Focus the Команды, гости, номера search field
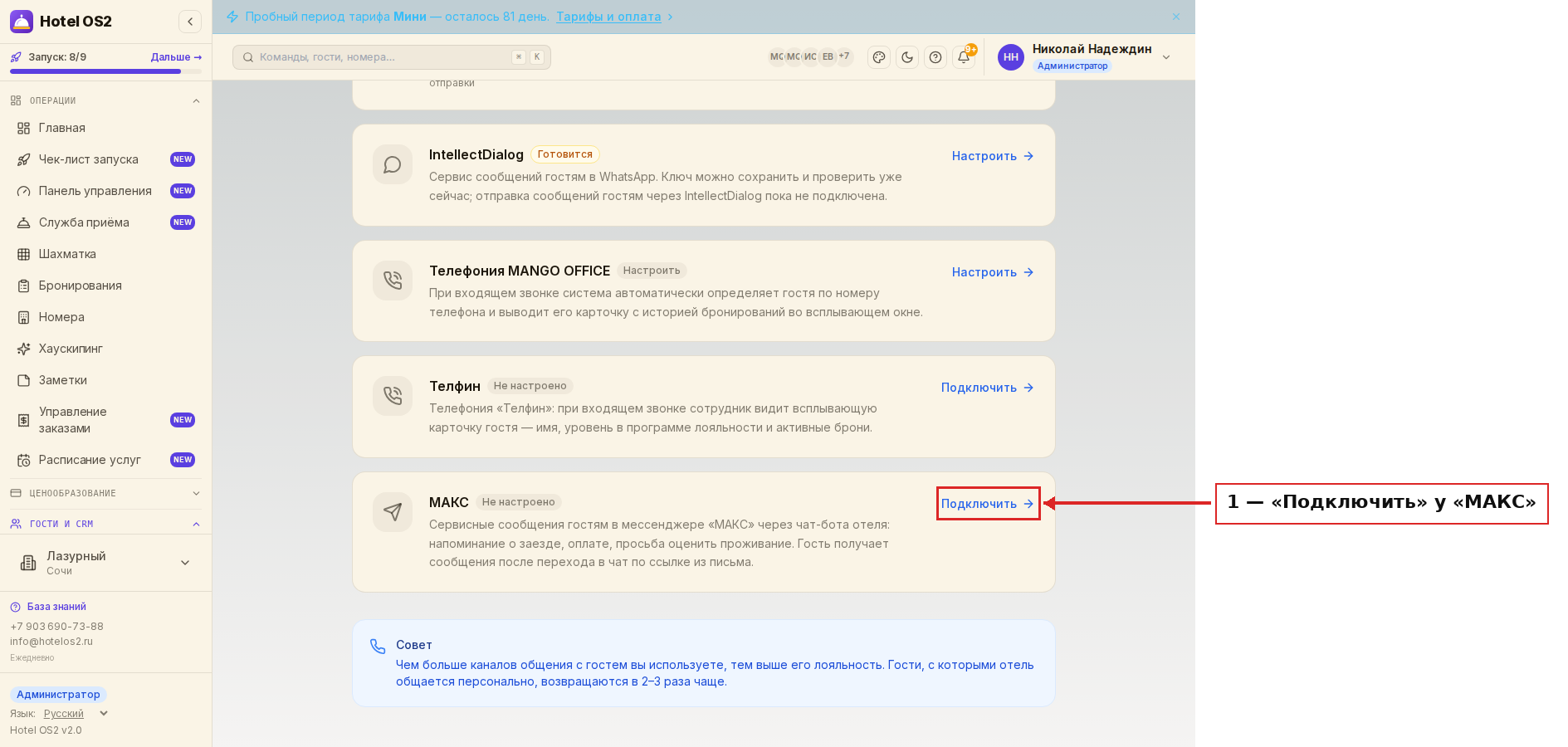 [392, 57]
